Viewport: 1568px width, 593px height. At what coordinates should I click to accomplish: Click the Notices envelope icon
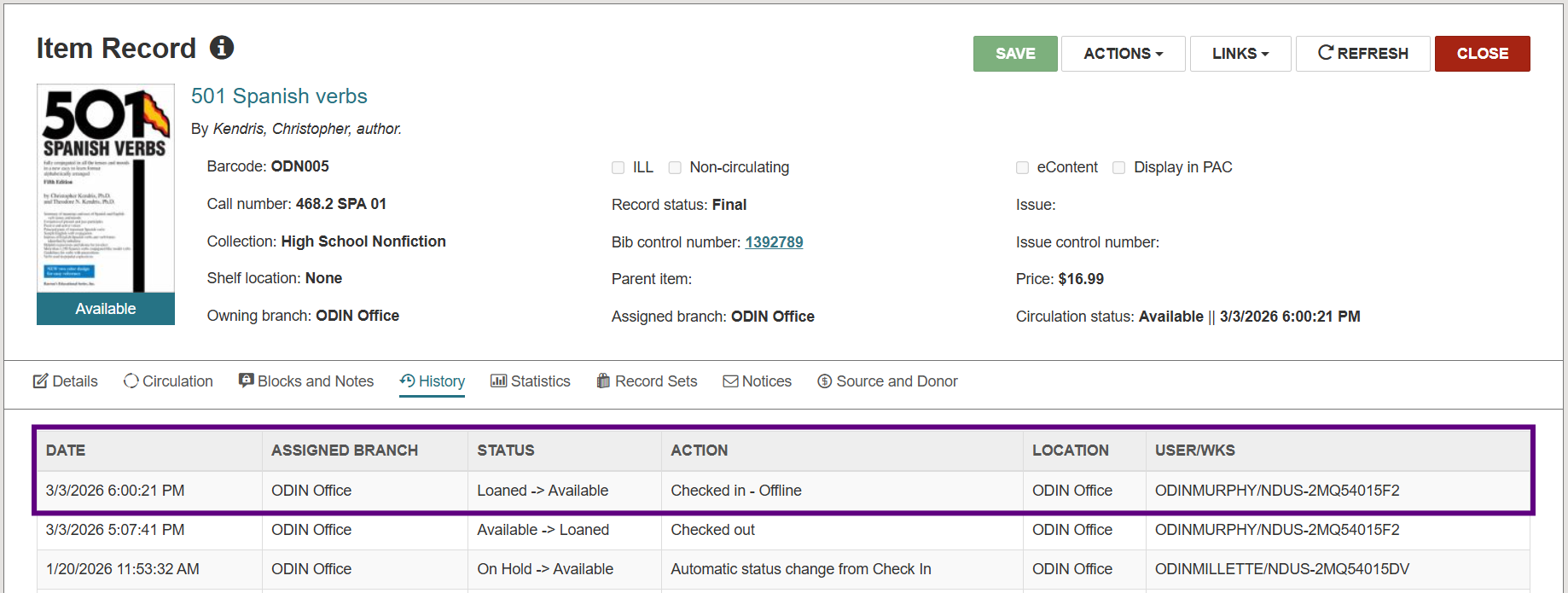[730, 381]
